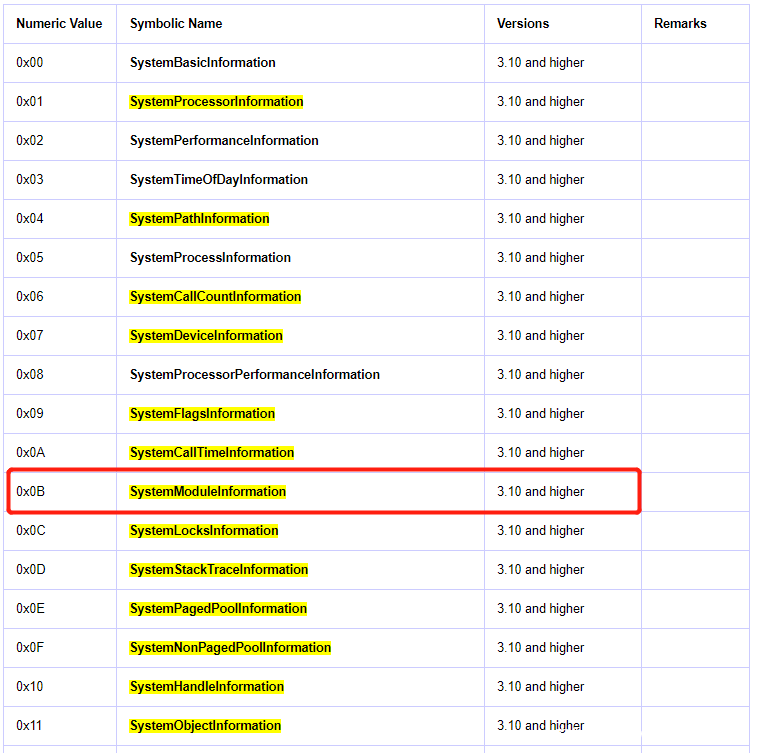Image resolution: width=771 pixels, height=753 pixels.
Task: Click the SystemPerformanceInformation name
Action: click(224, 140)
